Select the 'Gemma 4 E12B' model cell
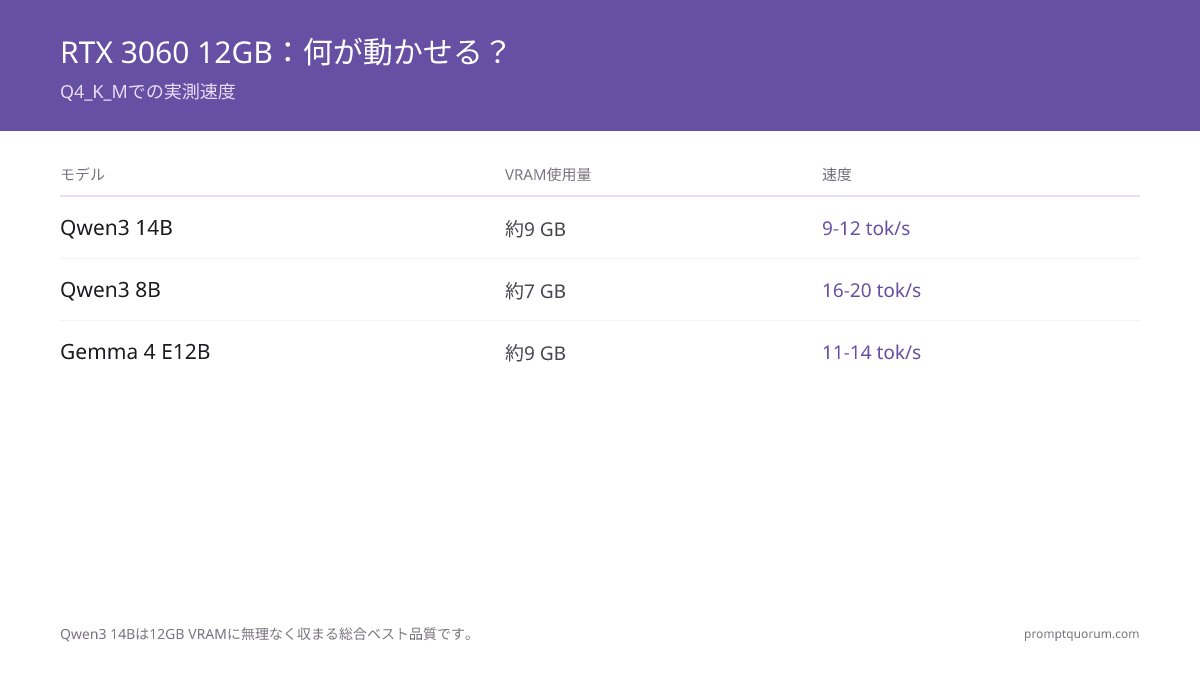 coord(135,352)
